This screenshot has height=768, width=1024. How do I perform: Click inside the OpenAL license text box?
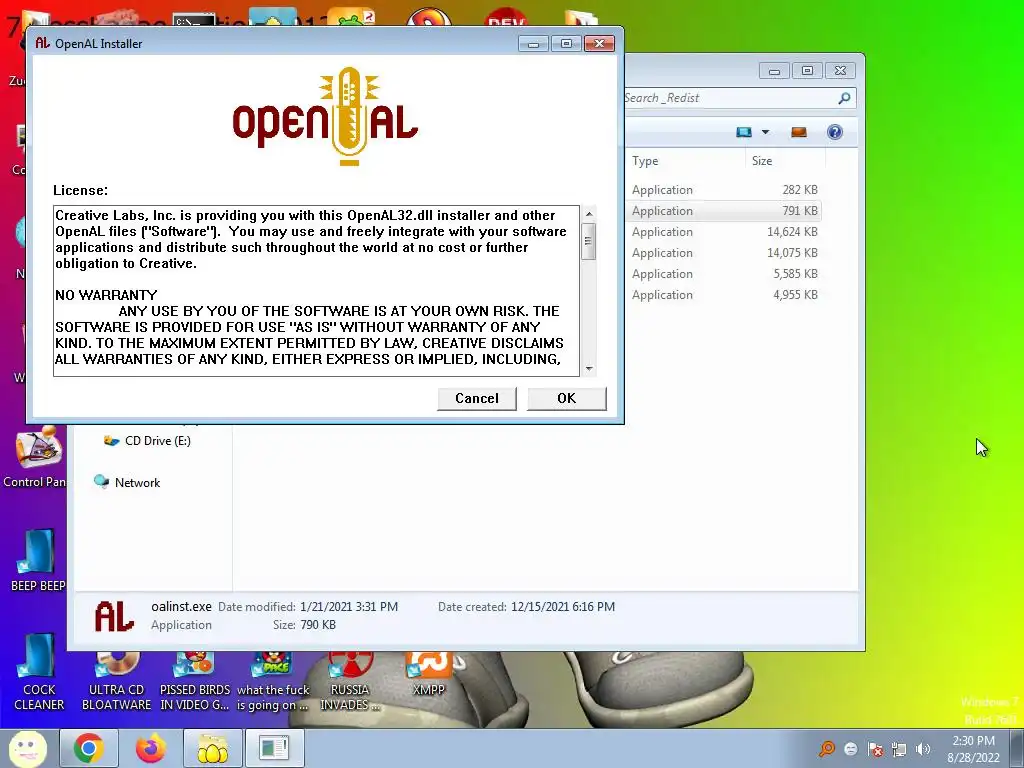pos(317,291)
